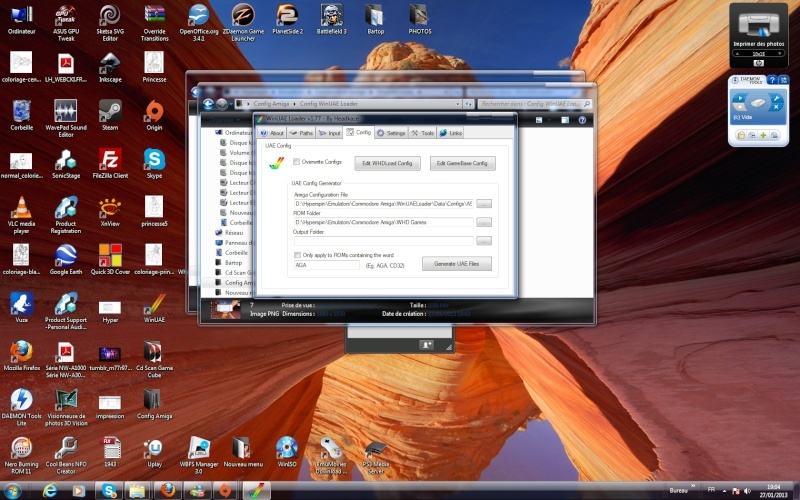
Task: Focus the empty Output Folder field
Action: coord(383,241)
